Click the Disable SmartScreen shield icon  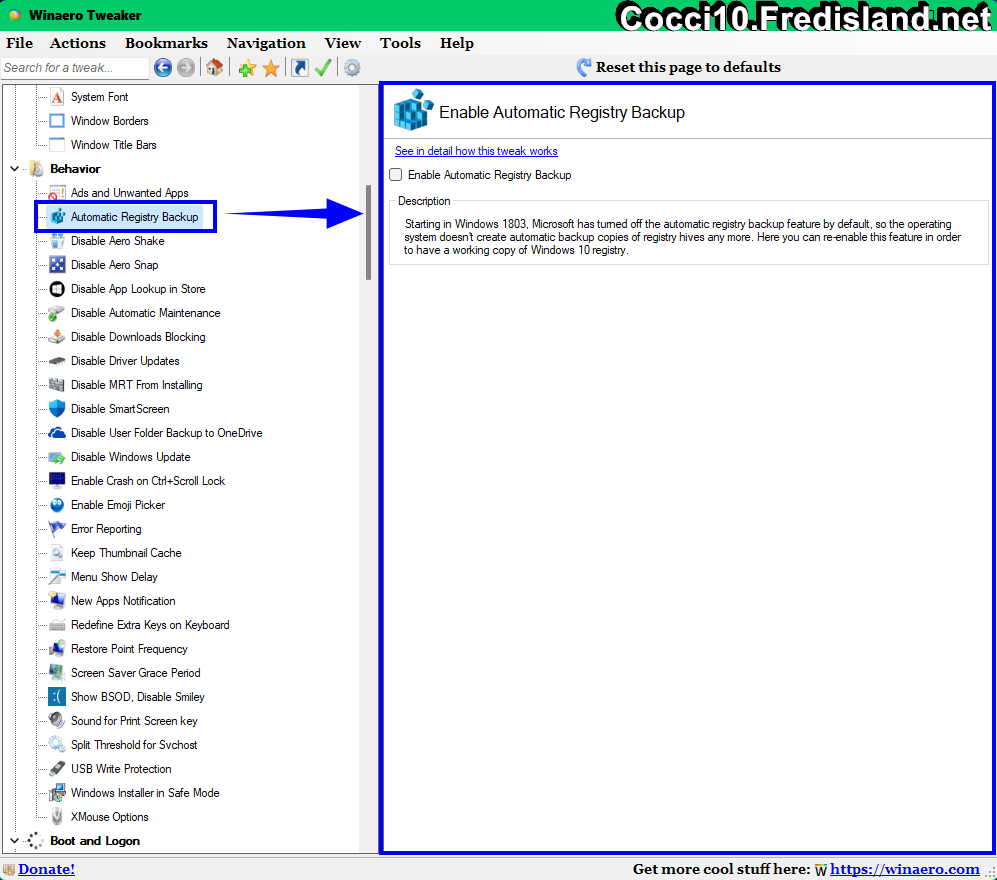57,409
